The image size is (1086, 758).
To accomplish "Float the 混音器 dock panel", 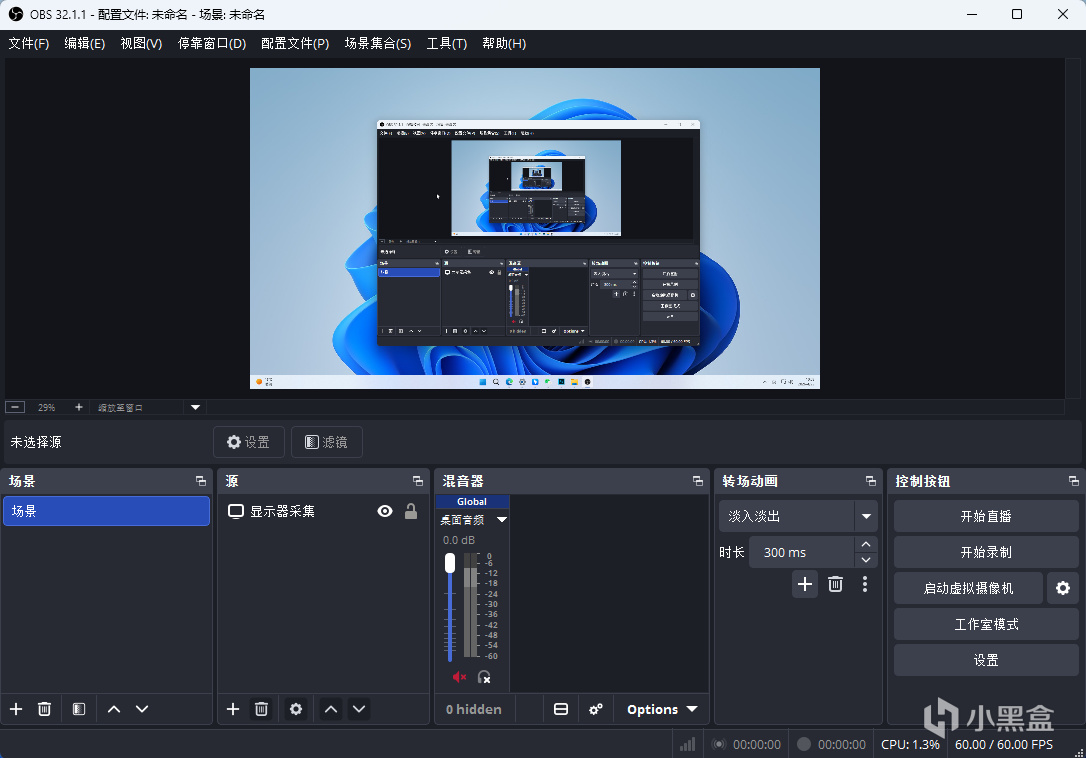I will [x=697, y=481].
